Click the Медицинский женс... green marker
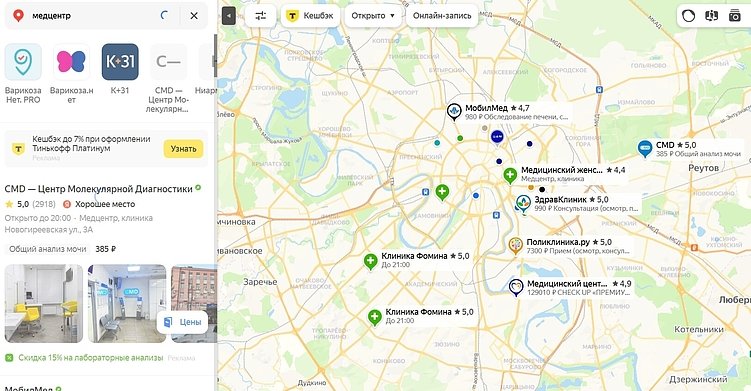The image size is (751, 391). tap(510, 175)
